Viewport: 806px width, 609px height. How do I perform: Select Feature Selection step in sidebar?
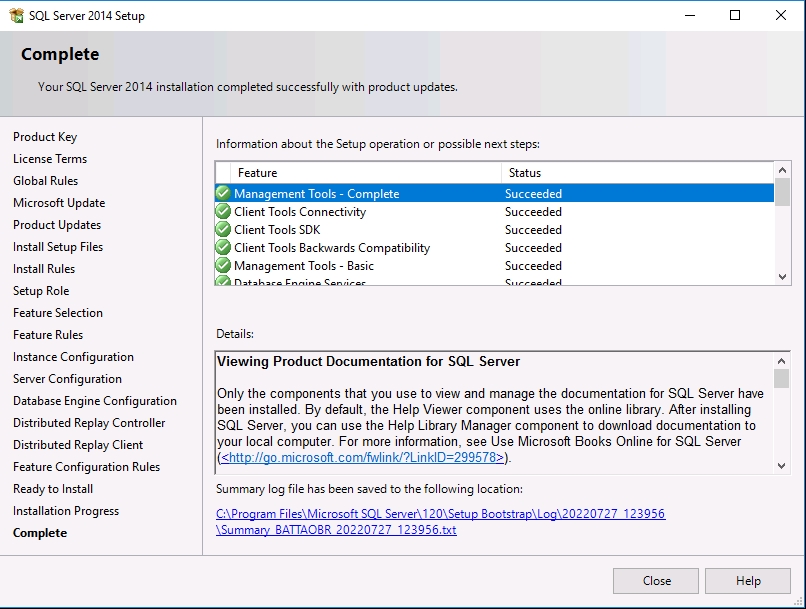pos(58,313)
